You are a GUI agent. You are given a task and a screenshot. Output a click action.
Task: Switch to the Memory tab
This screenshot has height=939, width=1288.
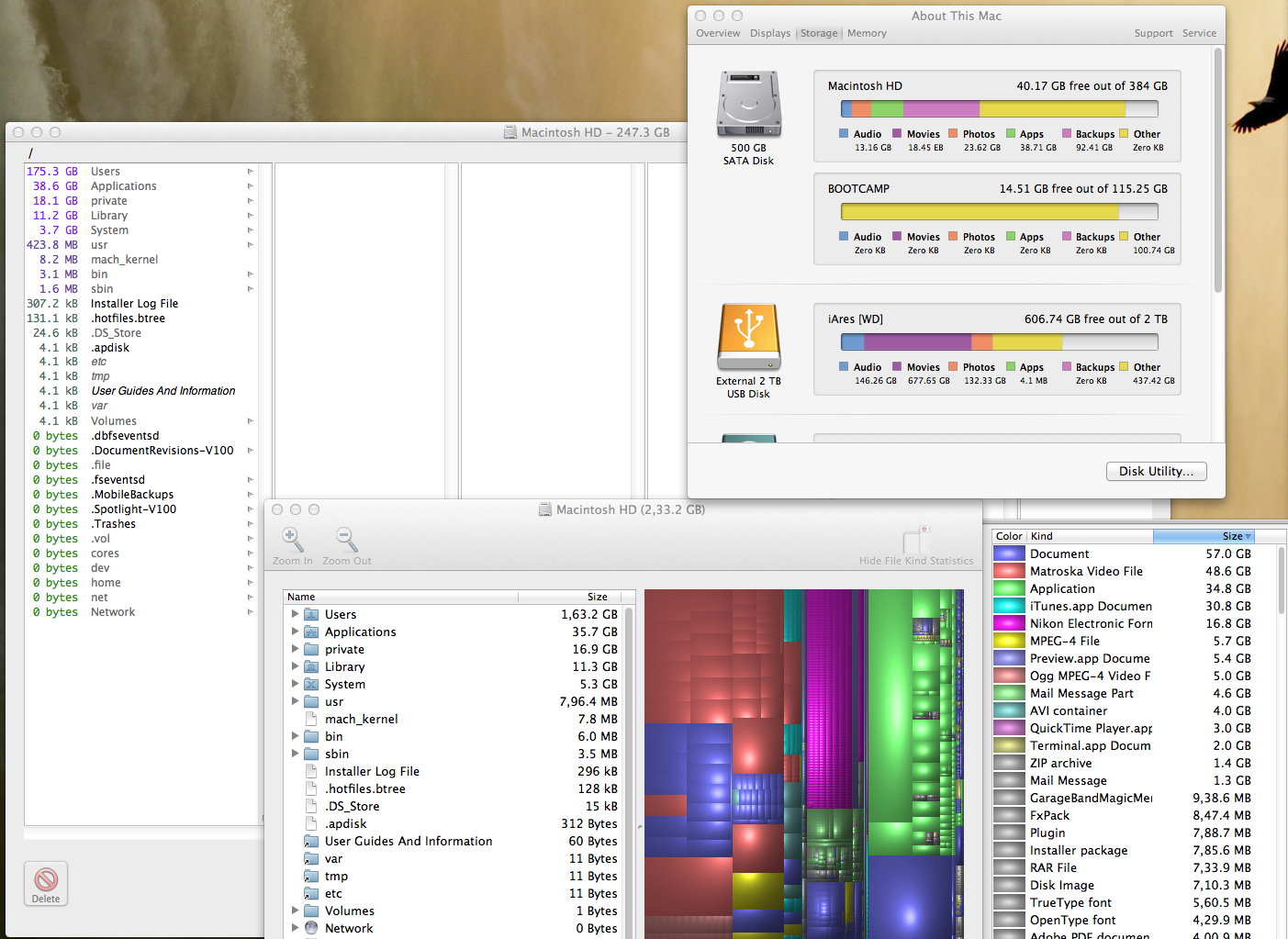point(867,33)
